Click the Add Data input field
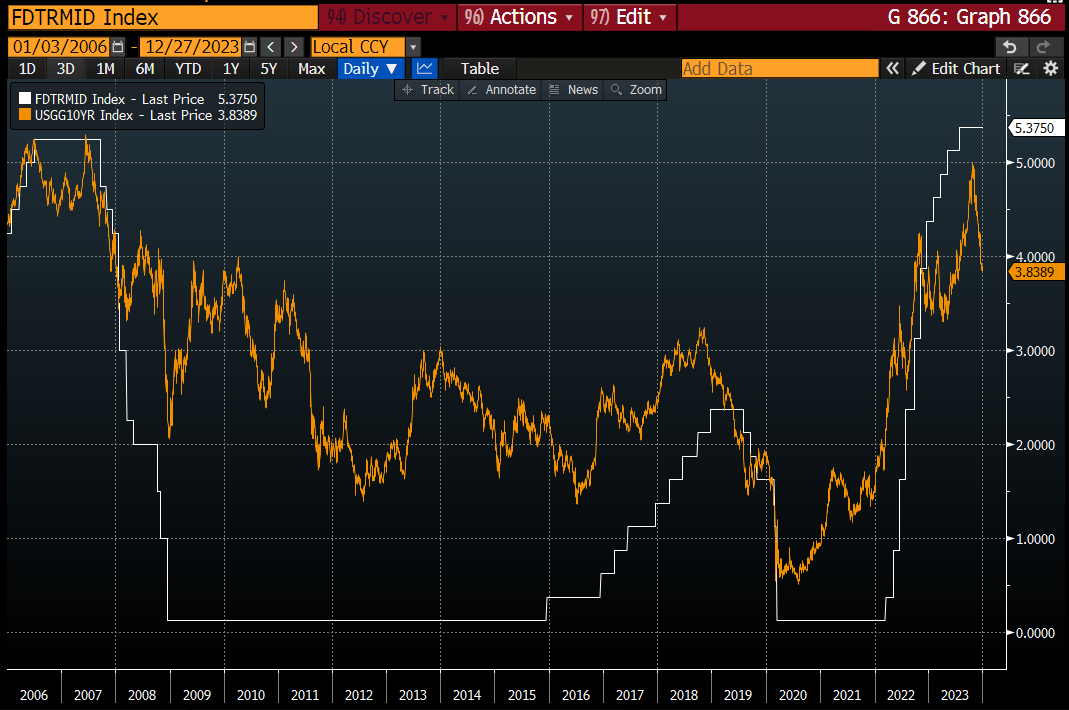1069x710 pixels. 780,68
